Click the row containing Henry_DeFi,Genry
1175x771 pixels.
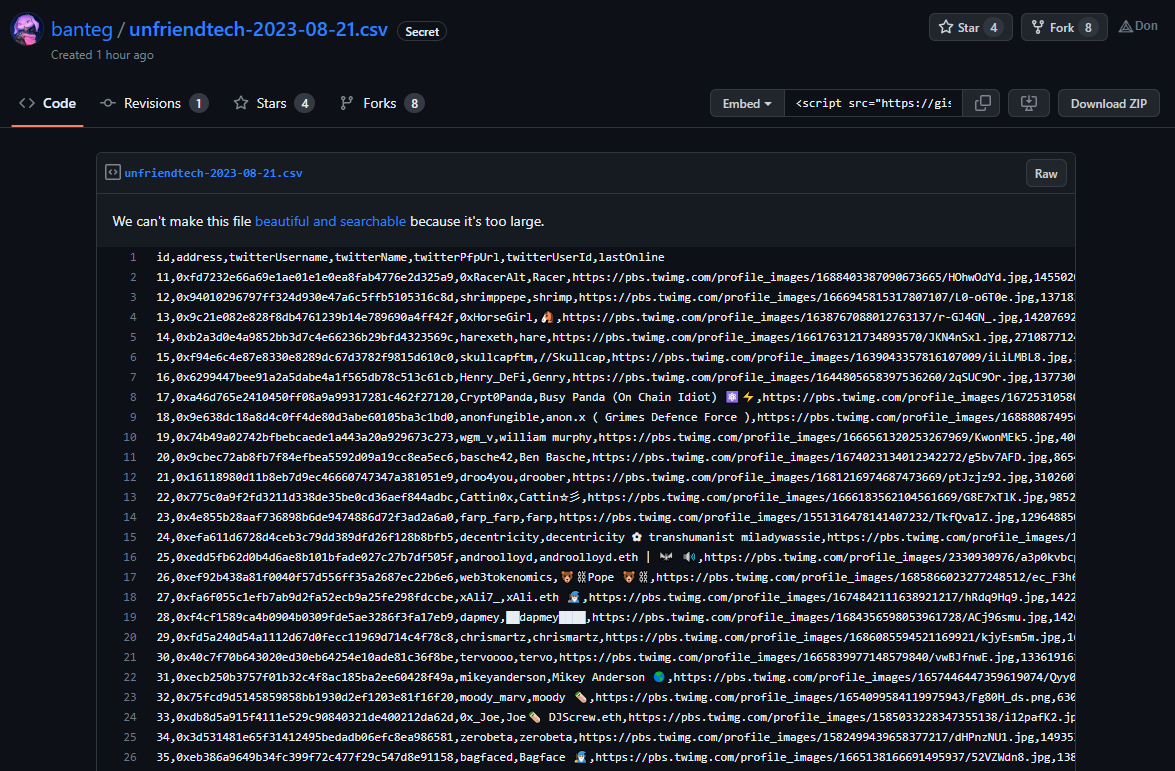pos(615,377)
